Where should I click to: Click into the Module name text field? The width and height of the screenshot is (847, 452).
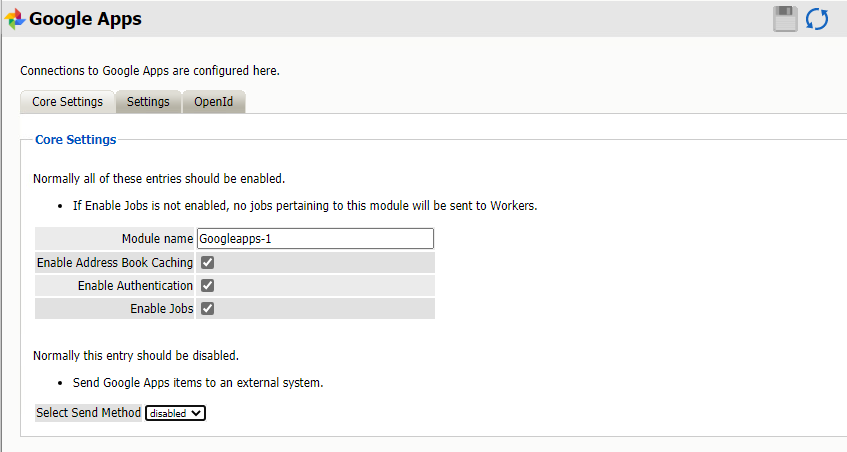pyautogui.click(x=315, y=239)
